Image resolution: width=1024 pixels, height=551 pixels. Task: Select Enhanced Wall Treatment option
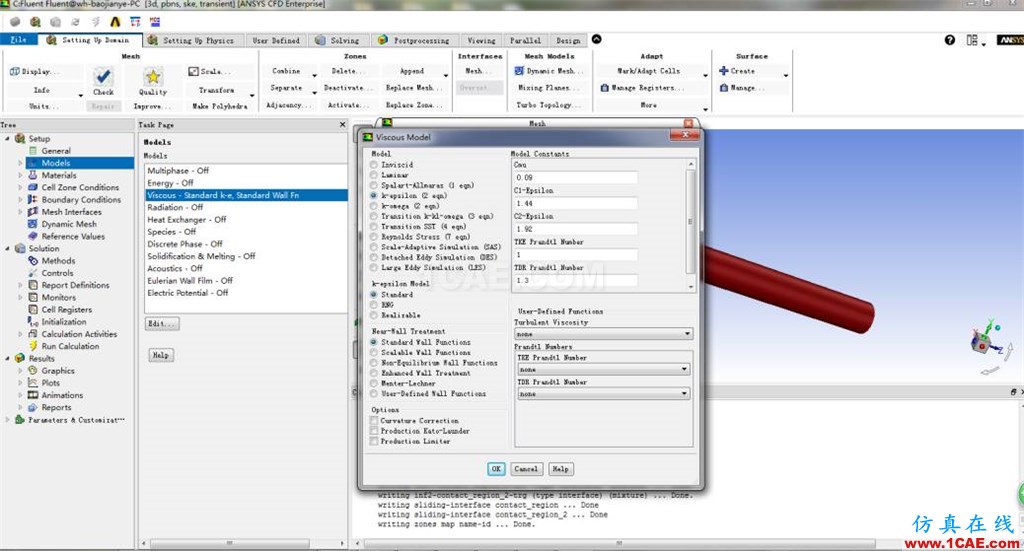374,373
